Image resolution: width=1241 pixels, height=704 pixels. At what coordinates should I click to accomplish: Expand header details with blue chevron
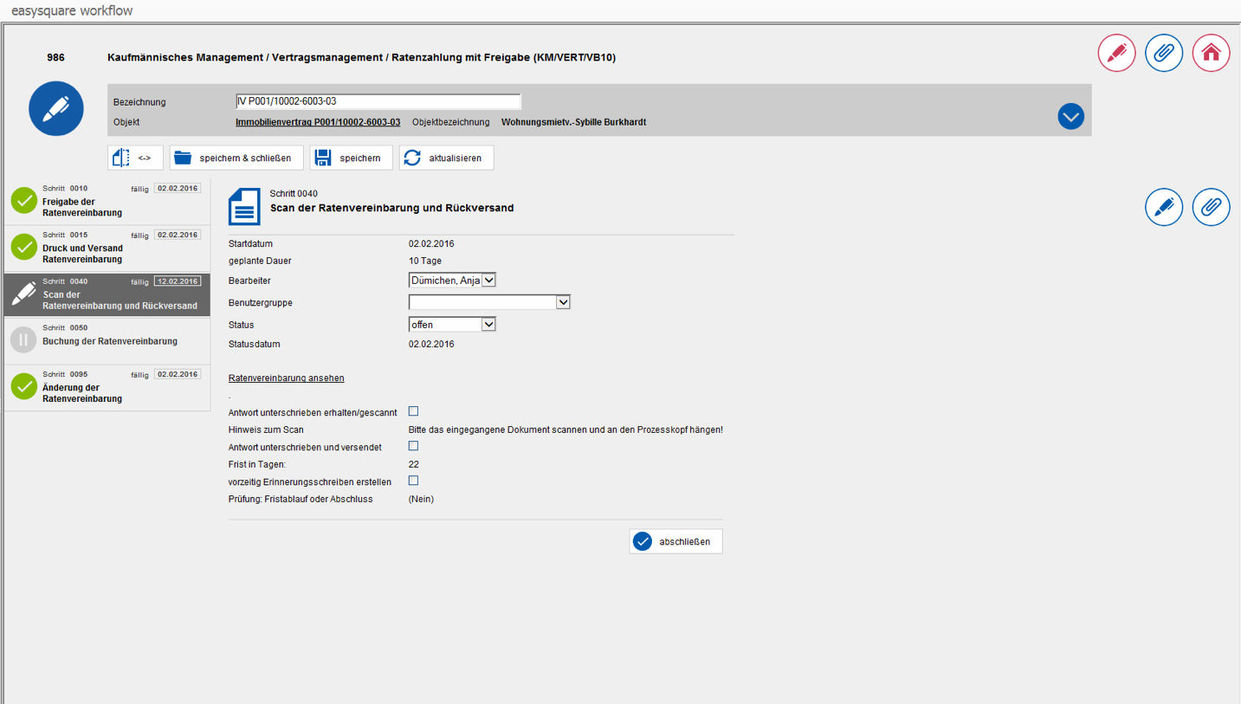(1070, 117)
